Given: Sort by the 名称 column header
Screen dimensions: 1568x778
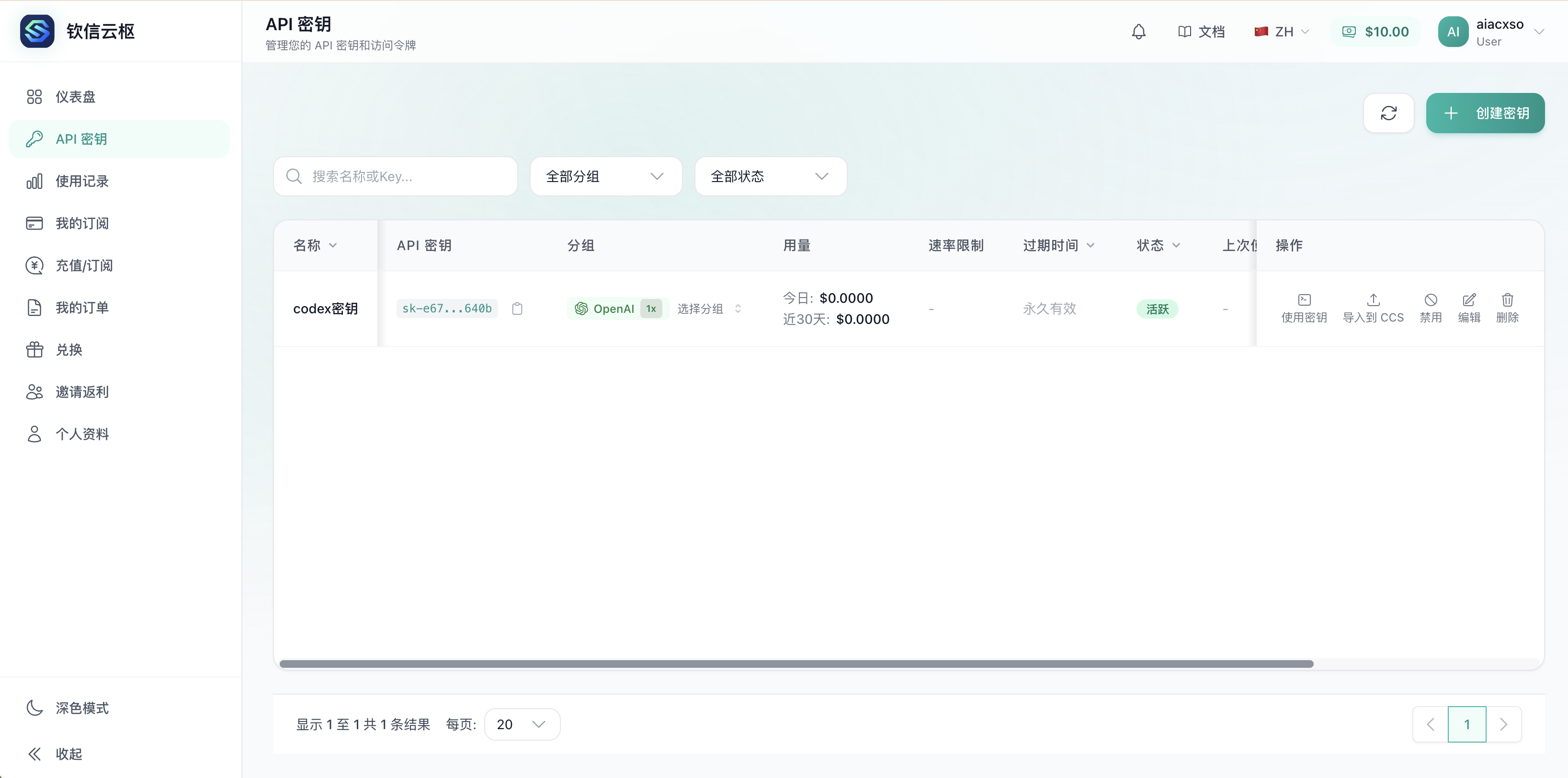Looking at the screenshot, I should pyautogui.click(x=315, y=245).
